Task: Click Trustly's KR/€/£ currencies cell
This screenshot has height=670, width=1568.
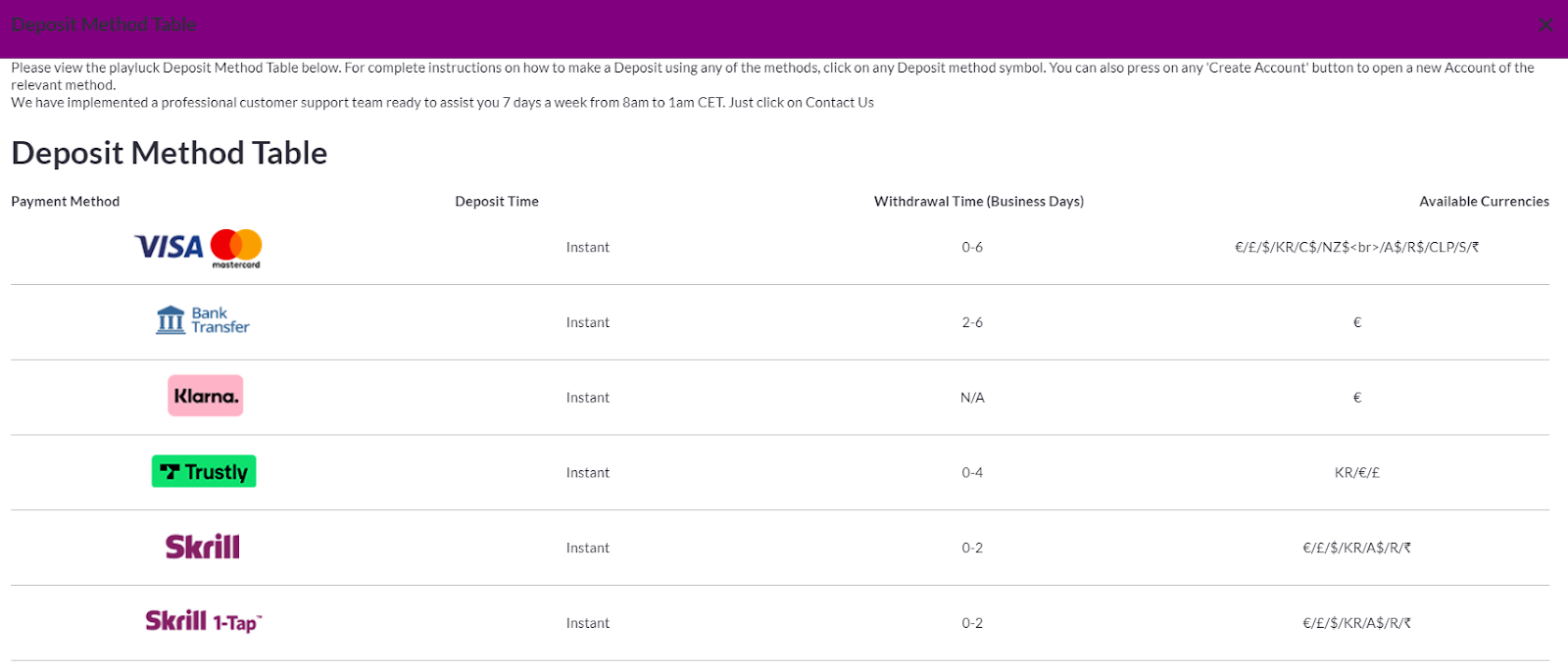Action: pyautogui.click(x=1356, y=472)
